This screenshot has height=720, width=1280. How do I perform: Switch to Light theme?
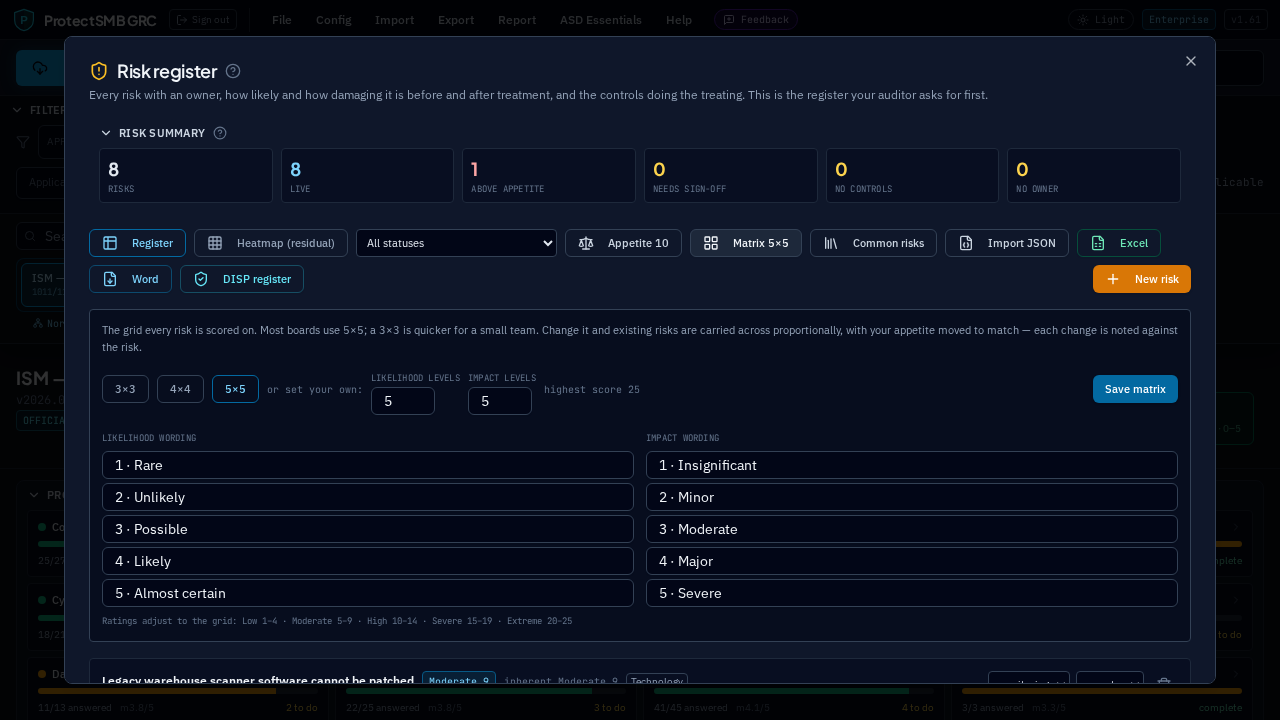(x=1101, y=20)
